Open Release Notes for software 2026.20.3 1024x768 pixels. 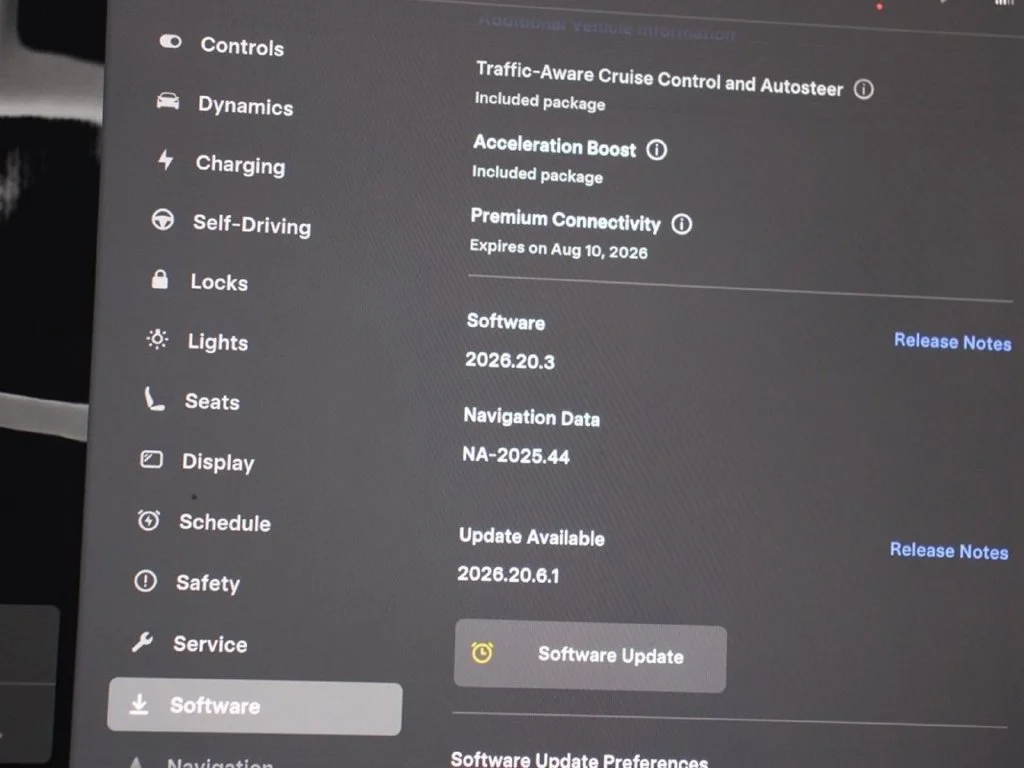coord(953,342)
